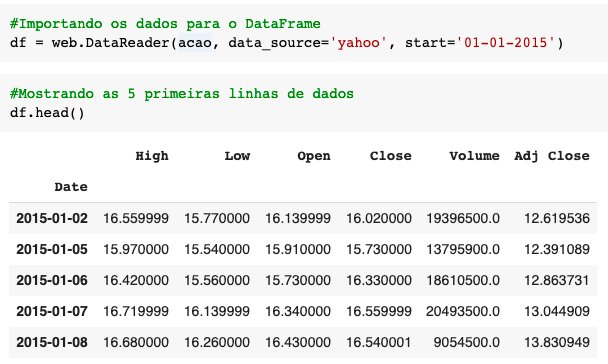Click High value 15.970000
The width and height of the screenshot is (608, 364).
(136, 249)
